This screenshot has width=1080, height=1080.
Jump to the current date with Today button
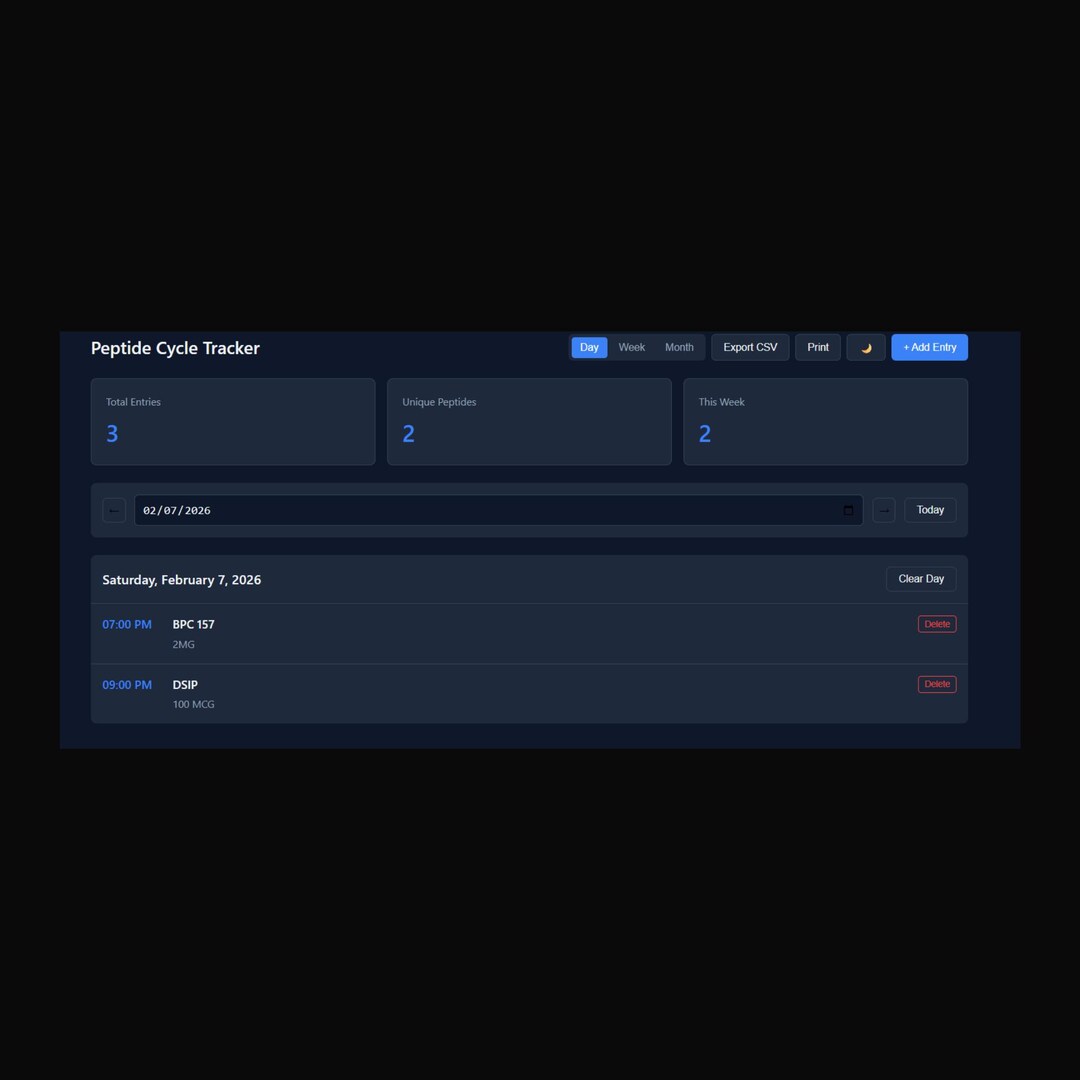tap(930, 510)
